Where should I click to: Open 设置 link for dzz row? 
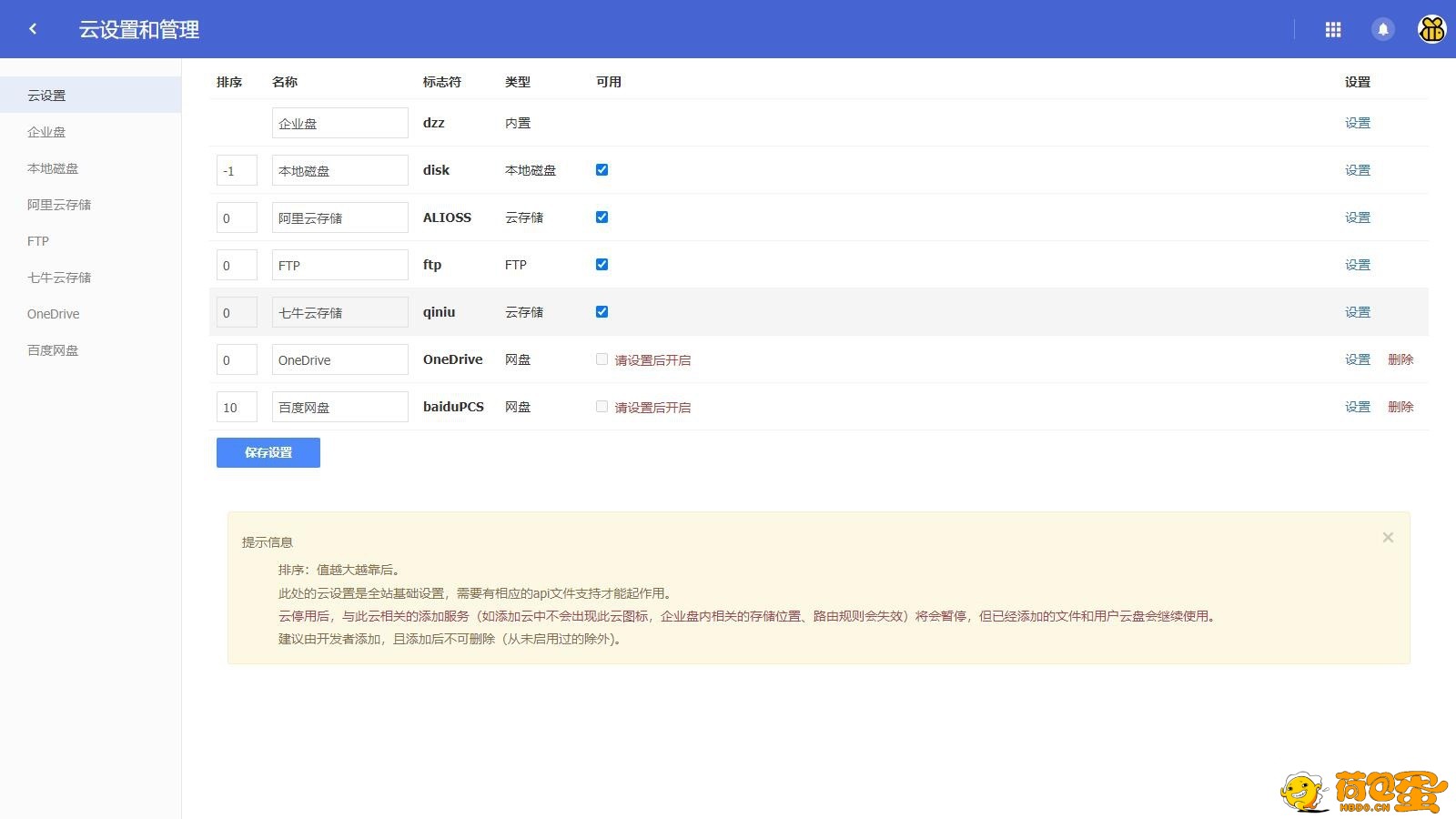point(1357,123)
